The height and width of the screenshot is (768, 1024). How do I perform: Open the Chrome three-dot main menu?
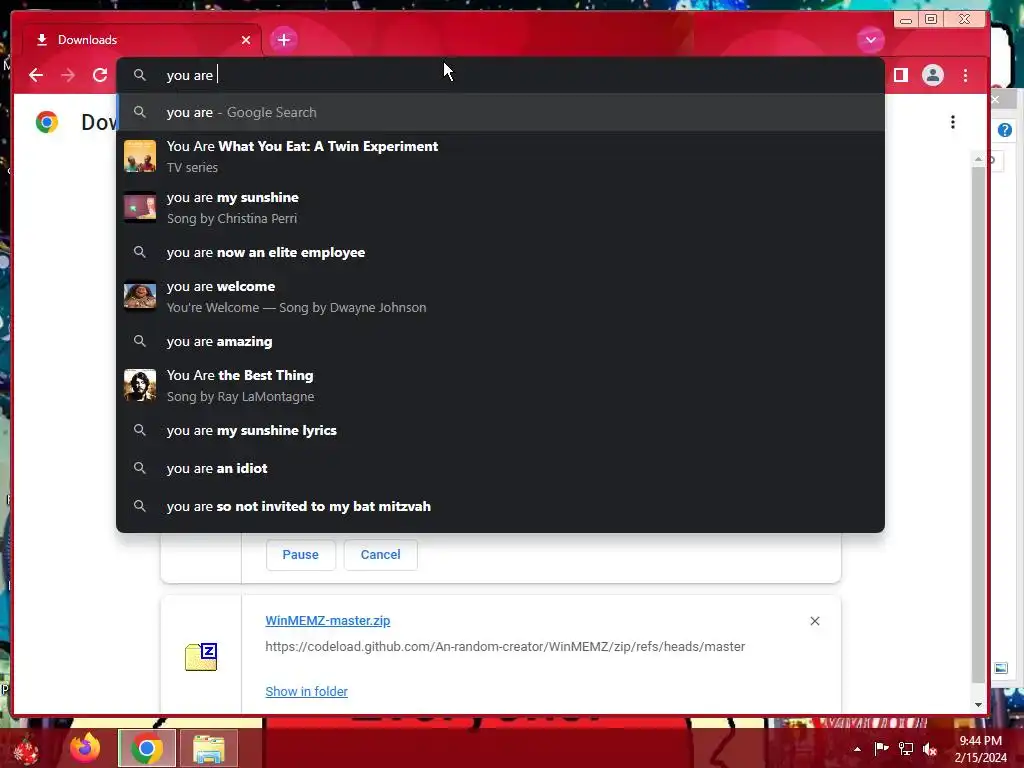(x=965, y=75)
